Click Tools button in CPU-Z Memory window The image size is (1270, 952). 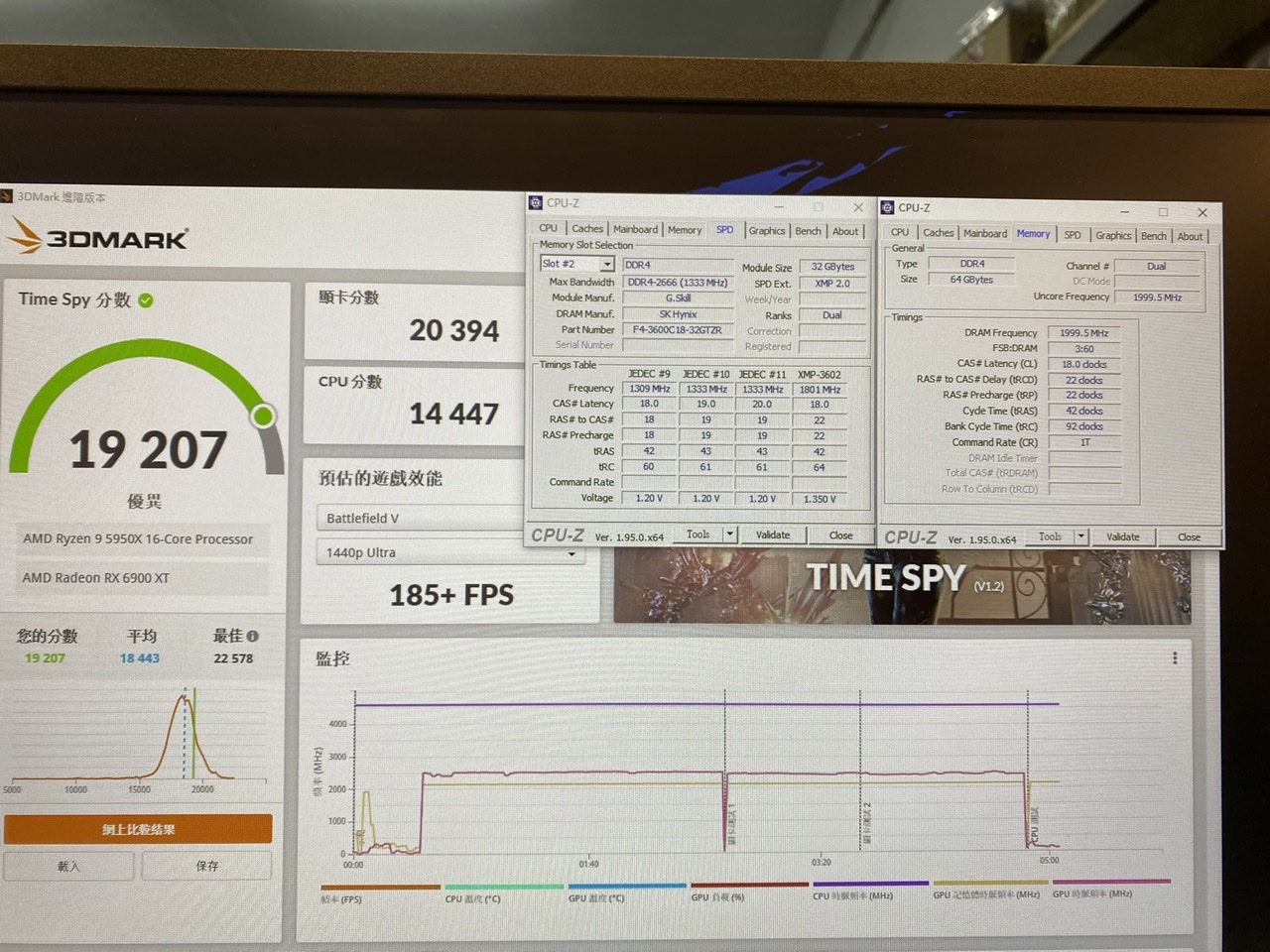click(1050, 536)
